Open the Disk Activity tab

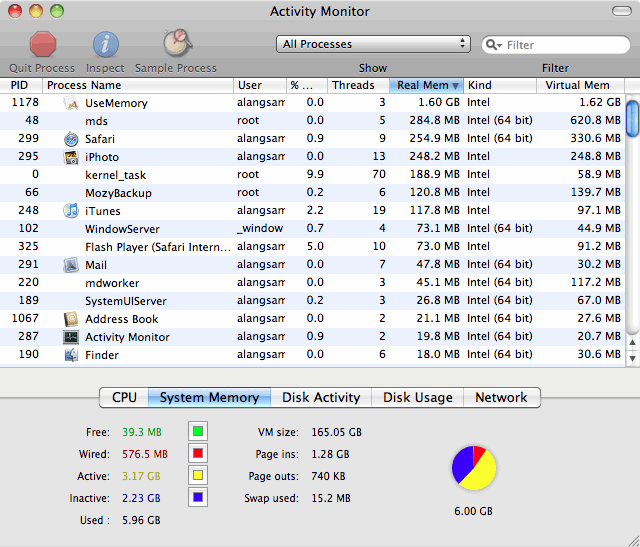tap(321, 398)
